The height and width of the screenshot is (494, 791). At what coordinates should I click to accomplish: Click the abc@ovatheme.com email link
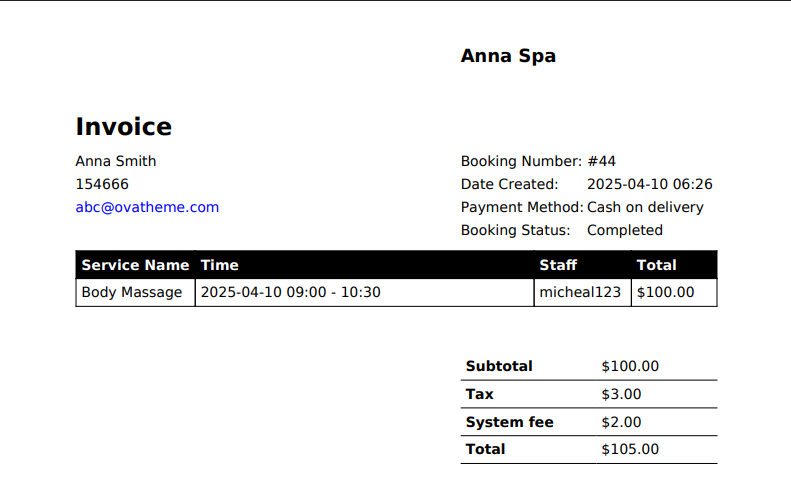pos(147,207)
